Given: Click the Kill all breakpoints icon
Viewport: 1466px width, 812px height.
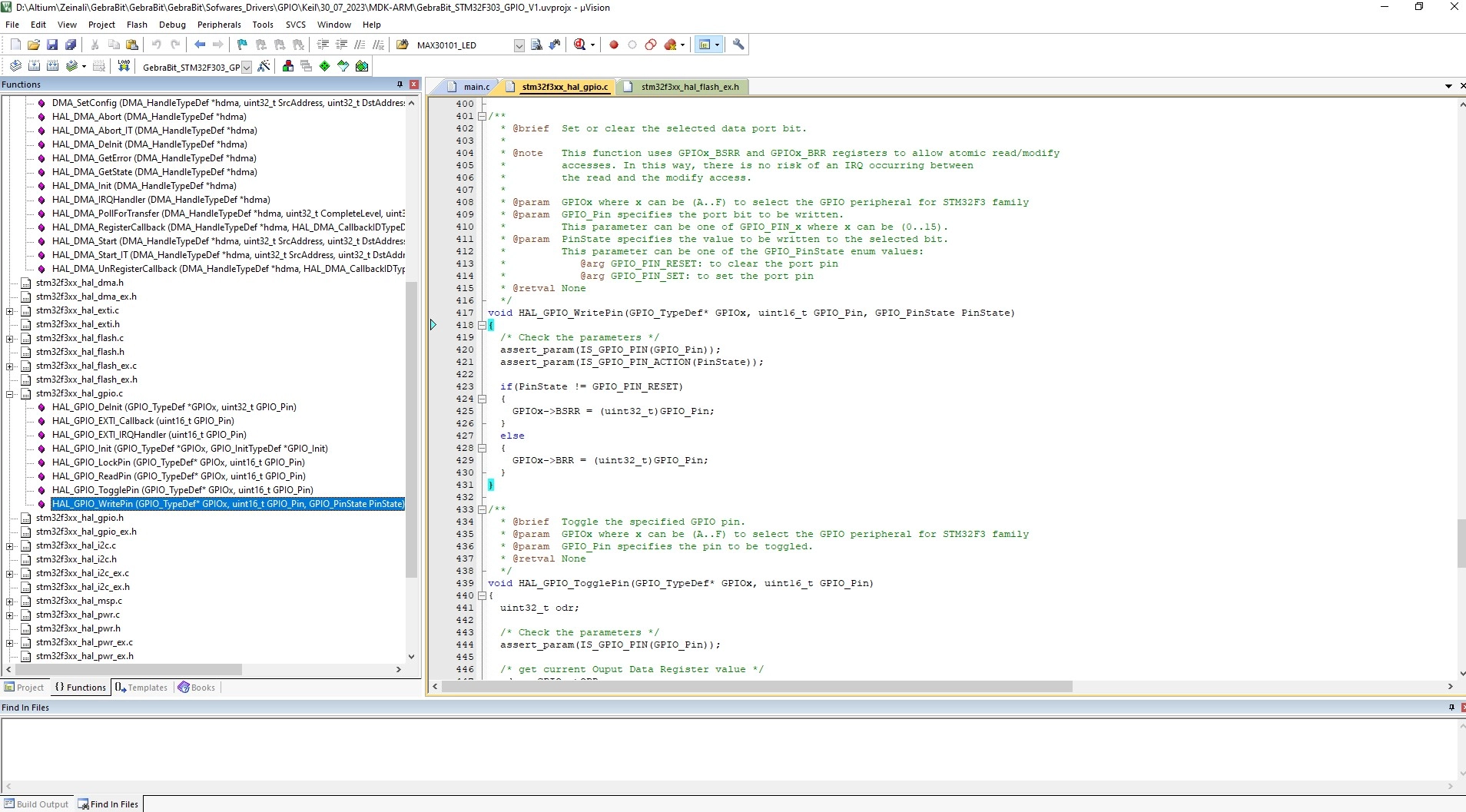Looking at the screenshot, I should pyautogui.click(x=670, y=45).
